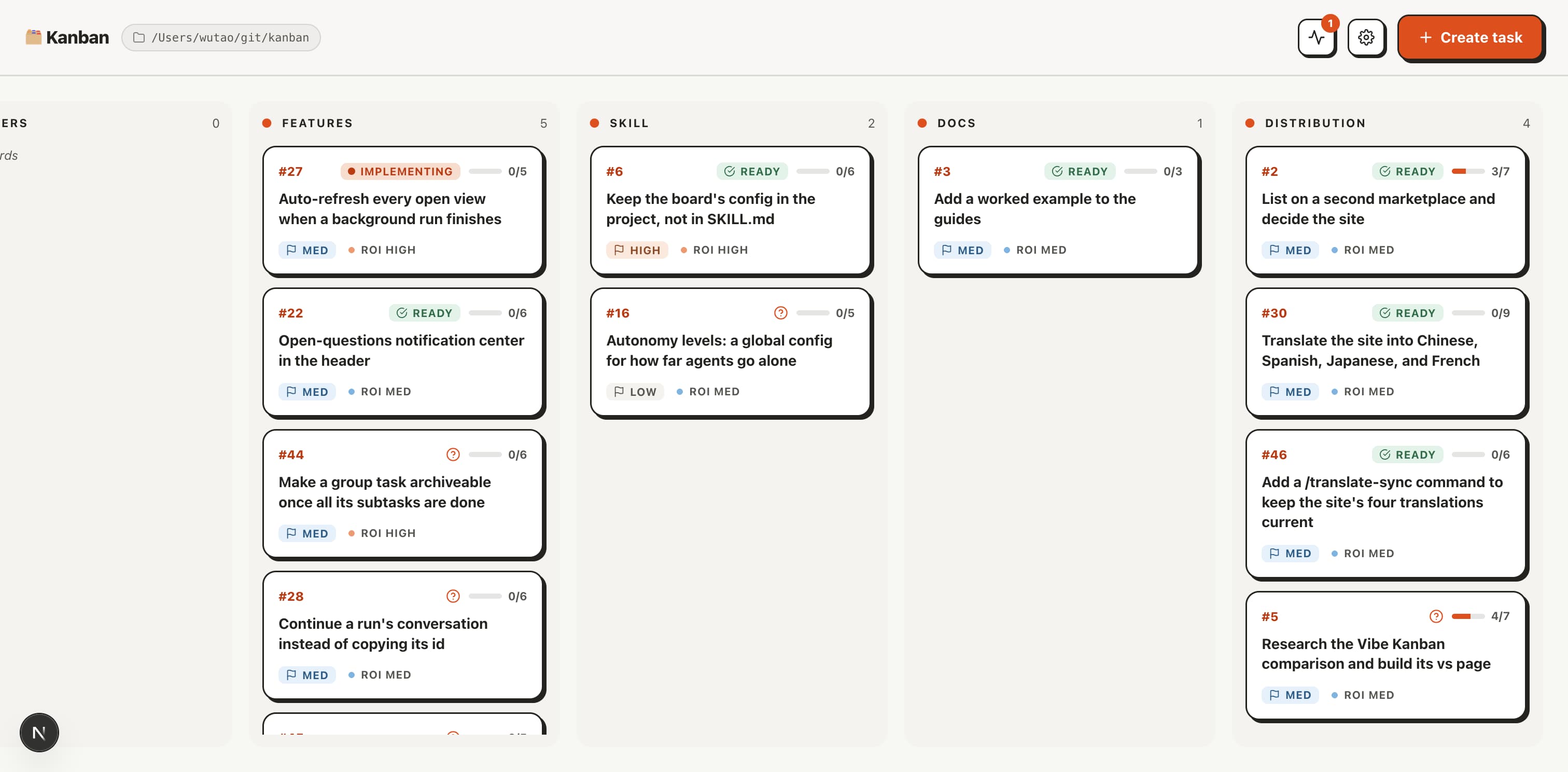This screenshot has width=1568, height=772.
Task: Click the Kanban app title
Action: coord(77,38)
